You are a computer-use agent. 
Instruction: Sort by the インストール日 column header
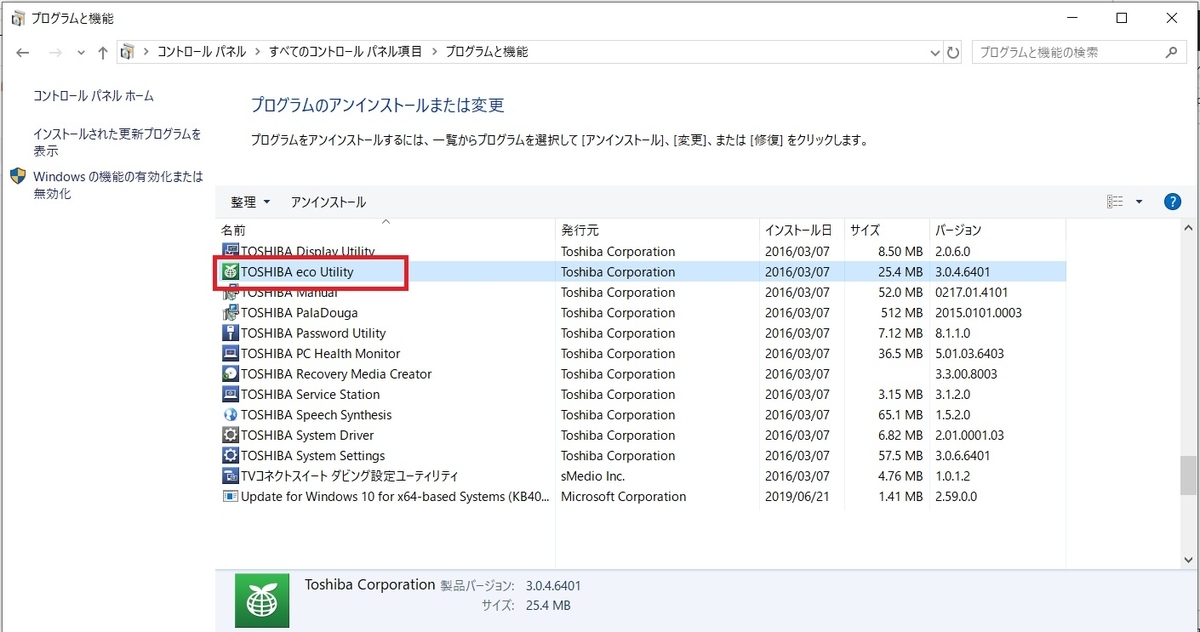(x=802, y=230)
